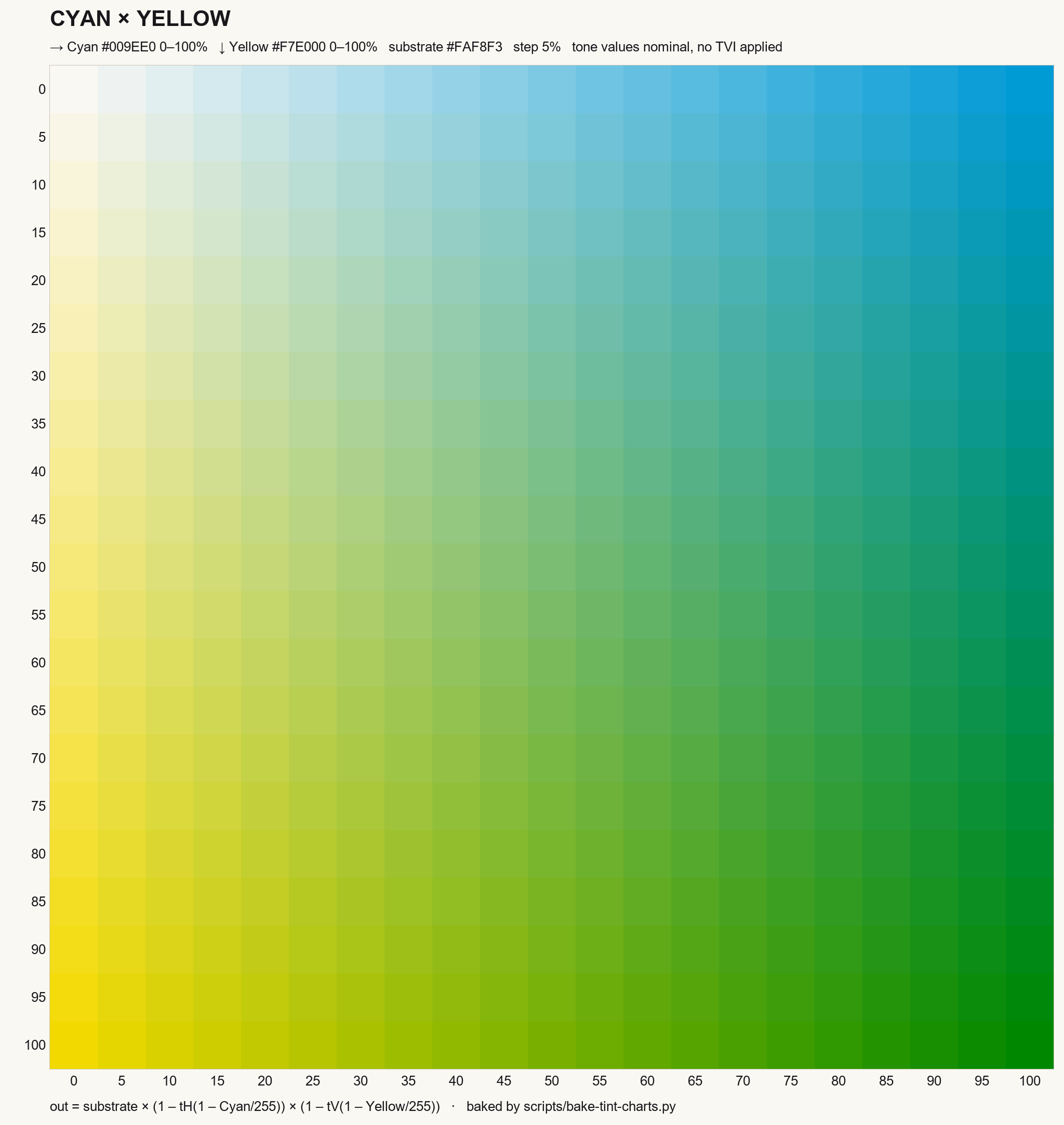Pick the swatch at cyan 50, yellow 100
The width and height of the screenshot is (1064, 1125).
(552, 1046)
